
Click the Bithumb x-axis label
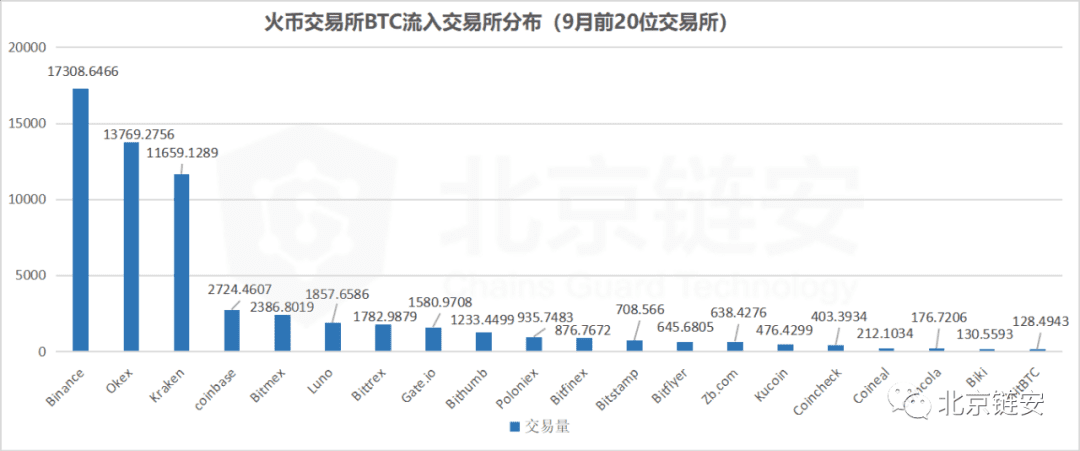[x=469, y=388]
